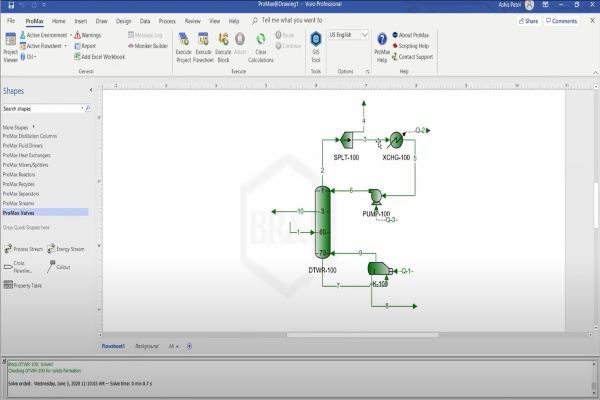The width and height of the screenshot is (600, 400).
Task: Collapse the Shapes panel
Action: click(x=90, y=90)
